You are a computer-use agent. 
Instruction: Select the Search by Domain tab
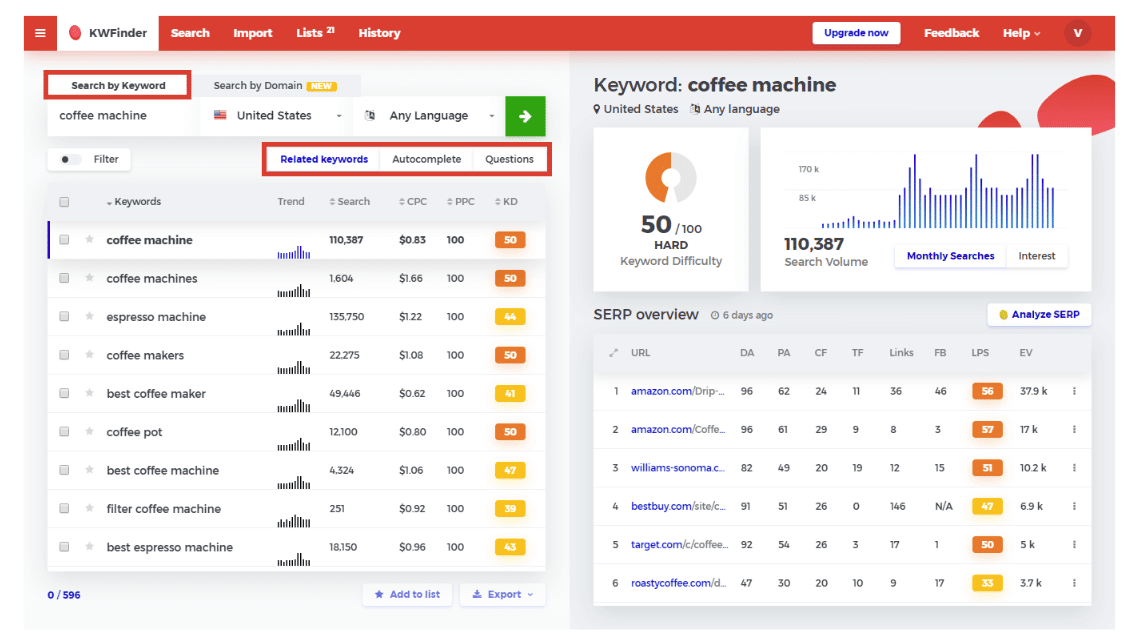click(274, 86)
